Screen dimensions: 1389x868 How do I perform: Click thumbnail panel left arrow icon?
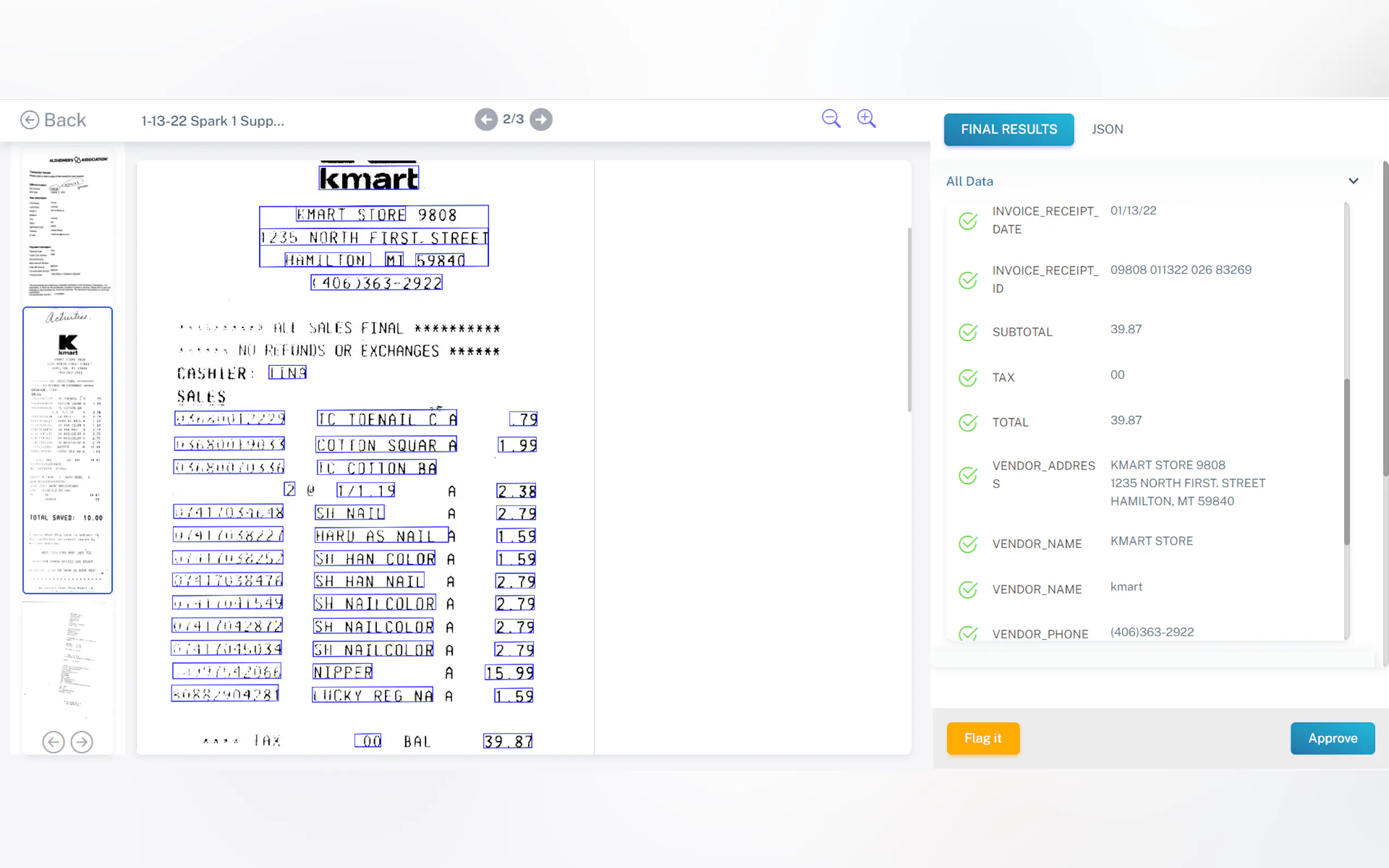54,742
